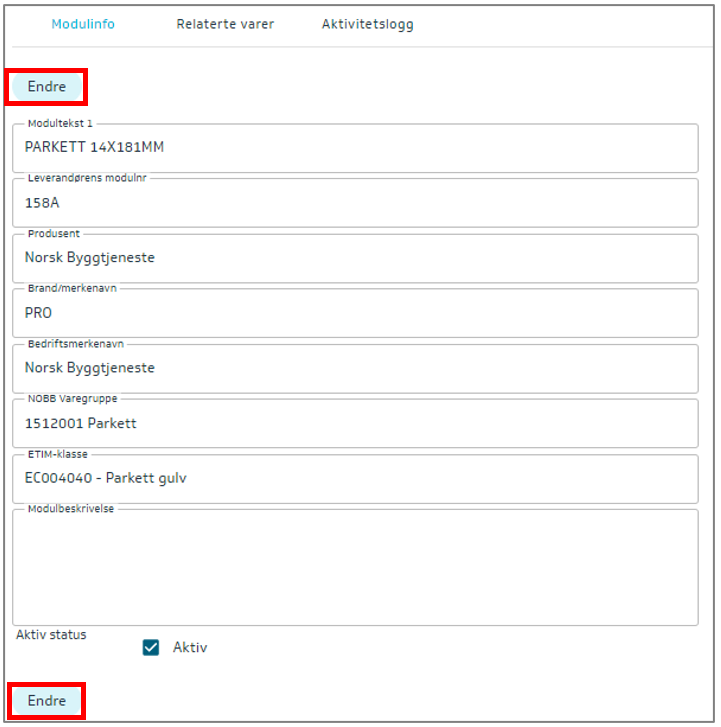Select the Produsent input field
Screen dimensions: 721x727
pos(355,258)
